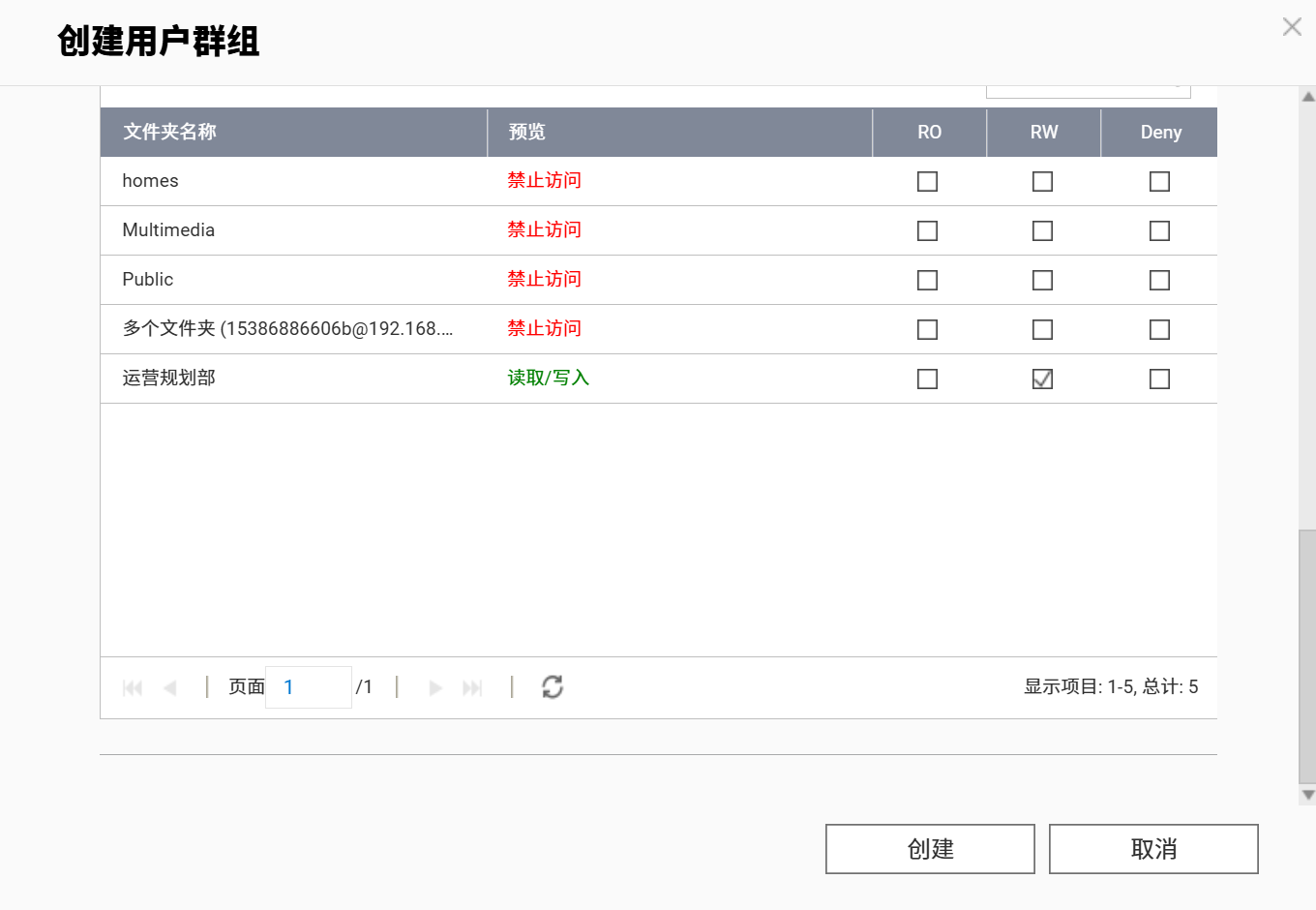The width and height of the screenshot is (1316, 910).
Task: Select the 多个文件夹 (15386886606b@192.168.... row name
Action: pos(287,329)
